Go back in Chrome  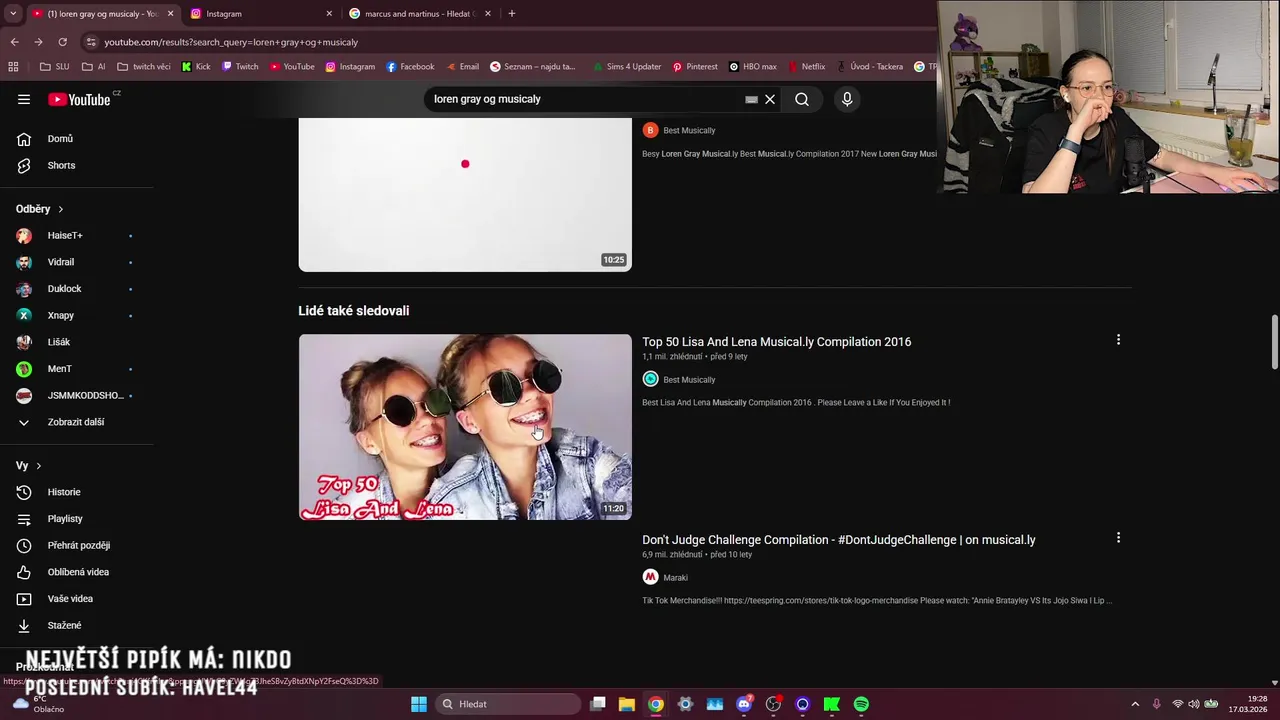(x=14, y=42)
